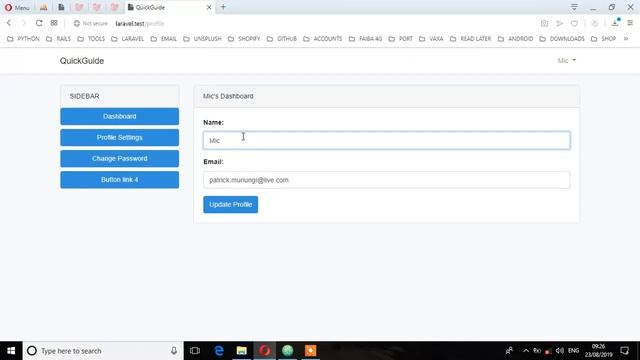Open the DOWNLOADS bookmarks folder
Viewport: 640px width, 360px height.
562,39
